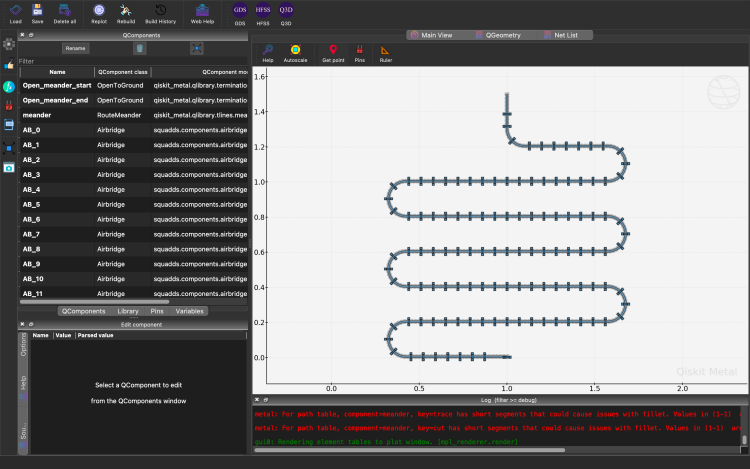
Task: Click the green function variables sidebar icon
Action: [9, 87]
